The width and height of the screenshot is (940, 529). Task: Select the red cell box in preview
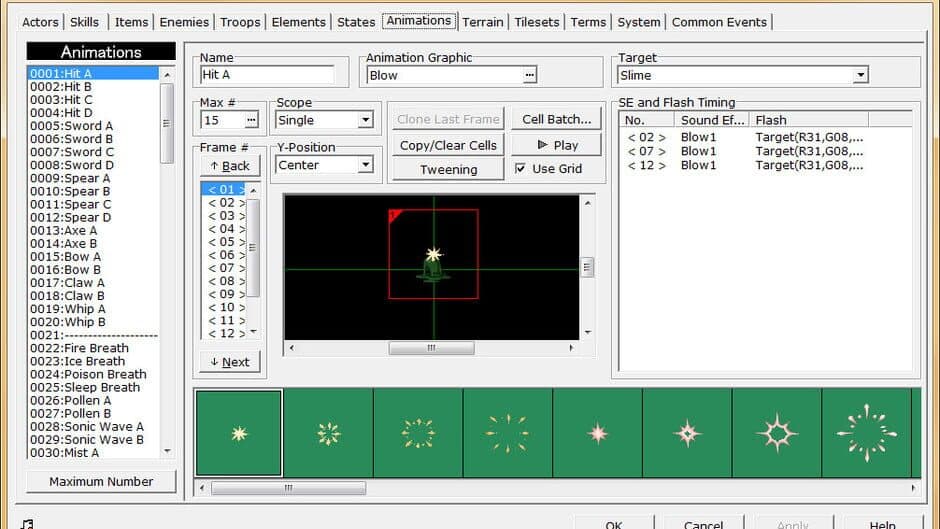pyautogui.click(x=433, y=253)
